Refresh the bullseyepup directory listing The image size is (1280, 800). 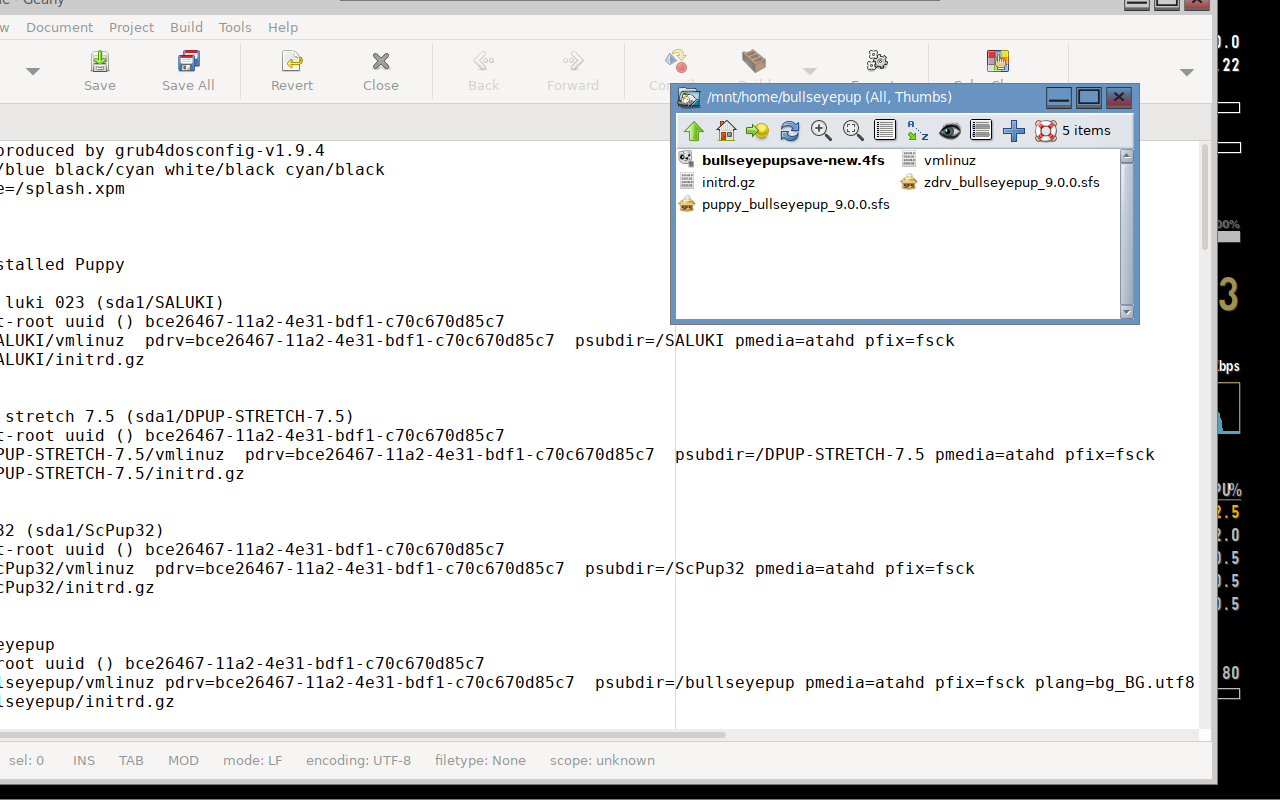[790, 131]
